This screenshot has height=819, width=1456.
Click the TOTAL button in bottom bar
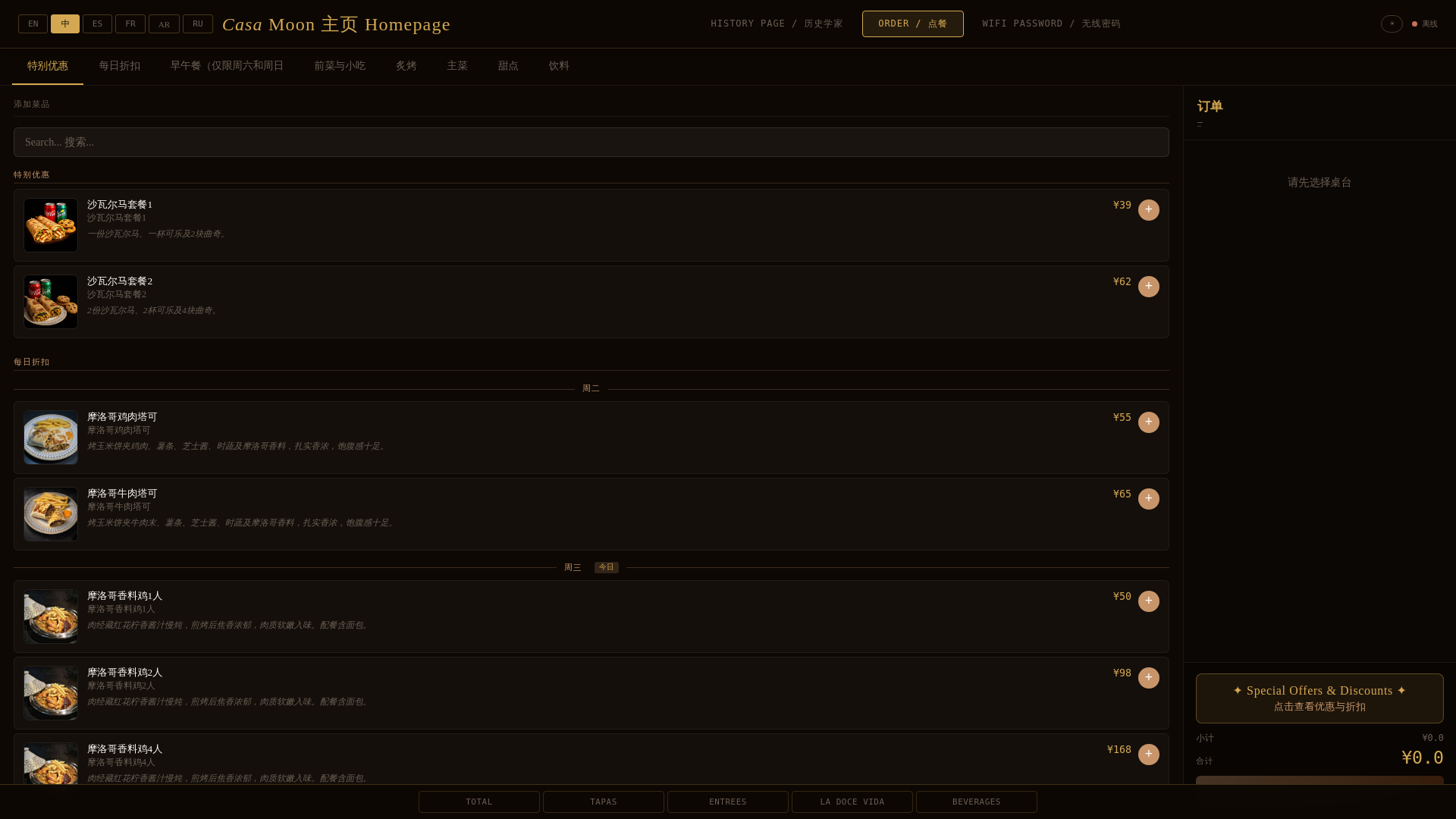479,802
